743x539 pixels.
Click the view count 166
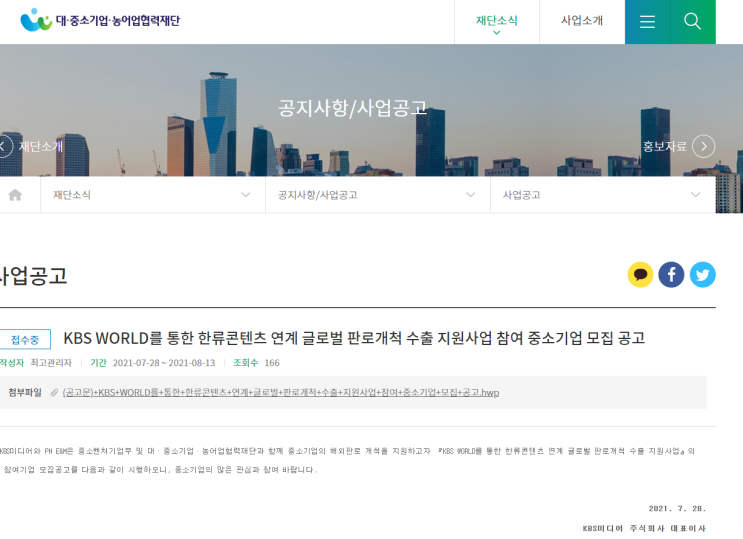coord(272,363)
